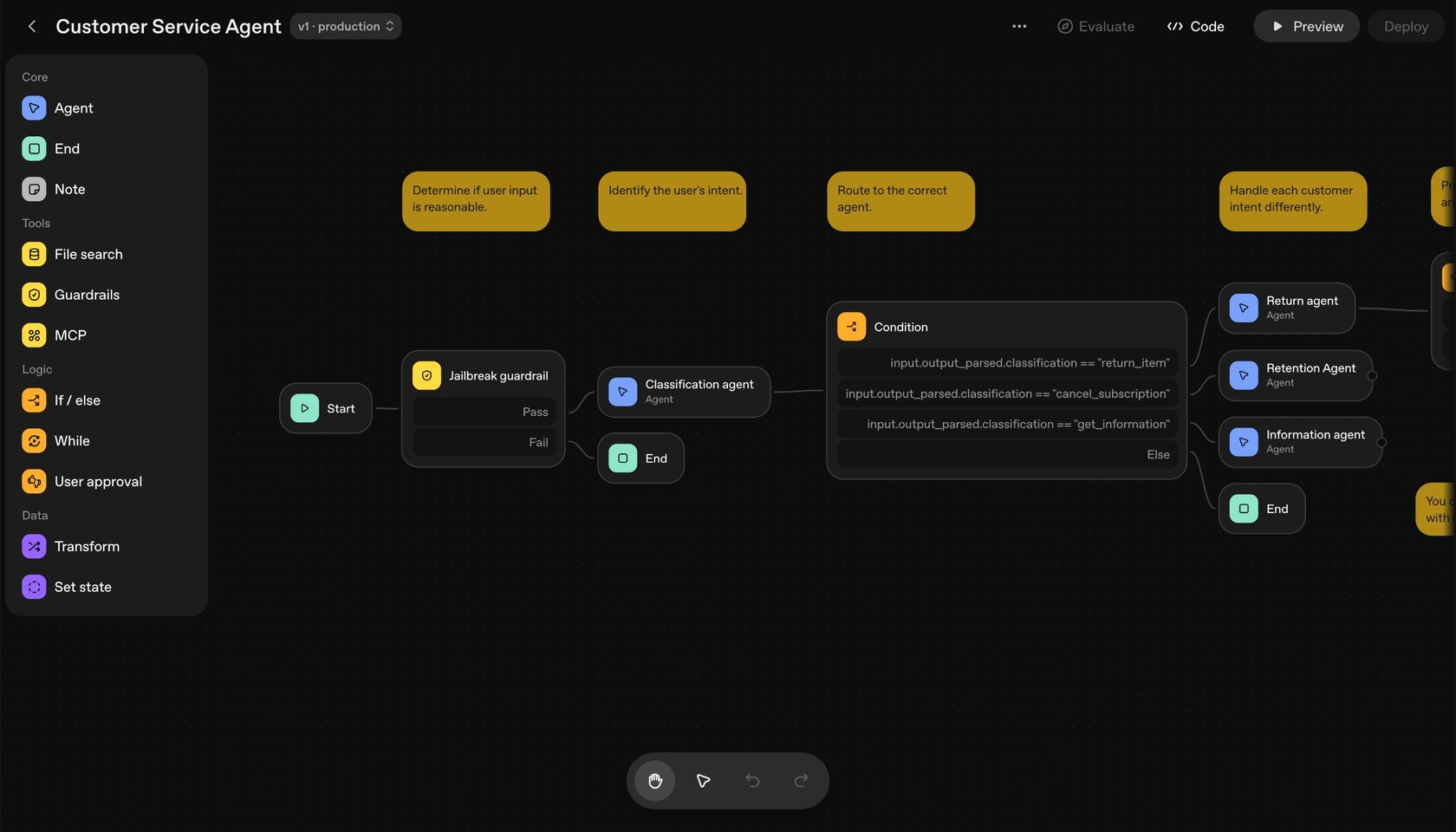This screenshot has width=1456, height=832.
Task: Go back using the back arrow
Action: click(x=32, y=26)
